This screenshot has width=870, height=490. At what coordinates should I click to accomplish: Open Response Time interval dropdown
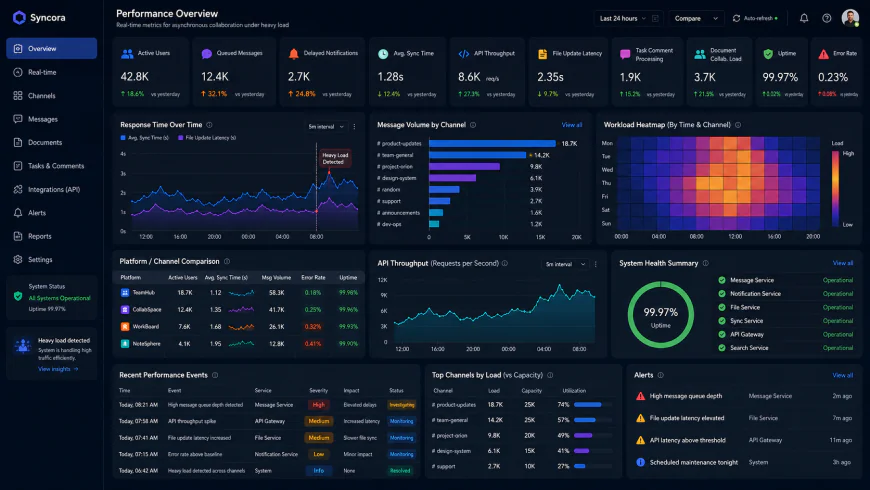point(326,127)
